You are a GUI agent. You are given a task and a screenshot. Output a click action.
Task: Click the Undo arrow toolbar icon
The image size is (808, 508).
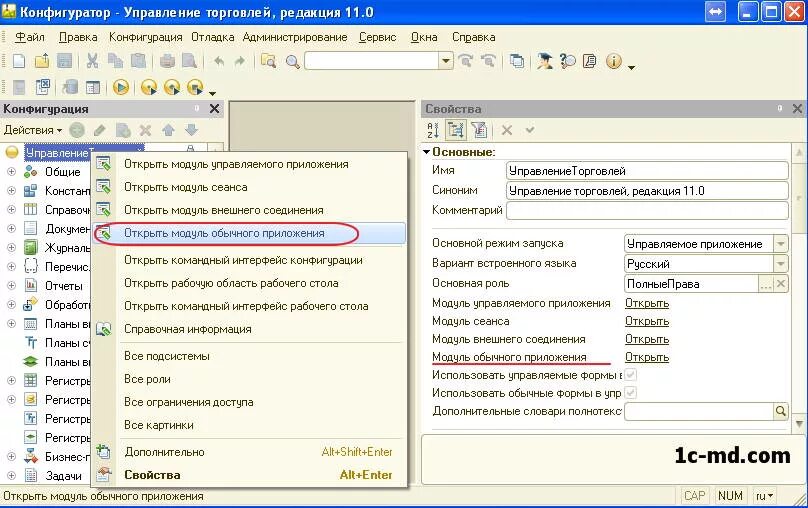219,62
